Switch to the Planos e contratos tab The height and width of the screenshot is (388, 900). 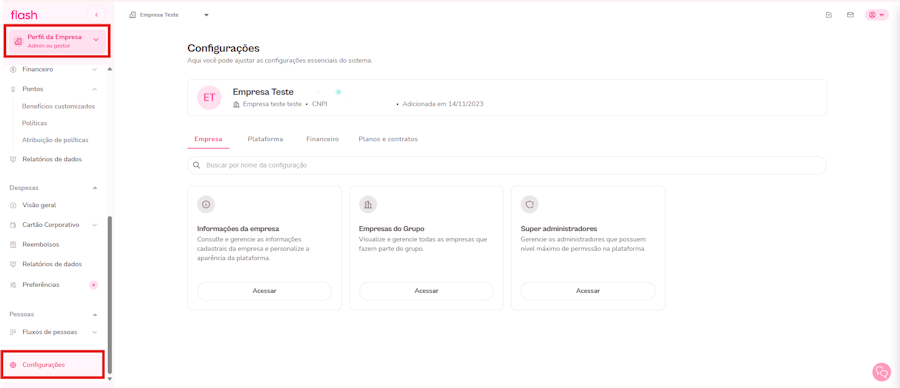click(388, 139)
